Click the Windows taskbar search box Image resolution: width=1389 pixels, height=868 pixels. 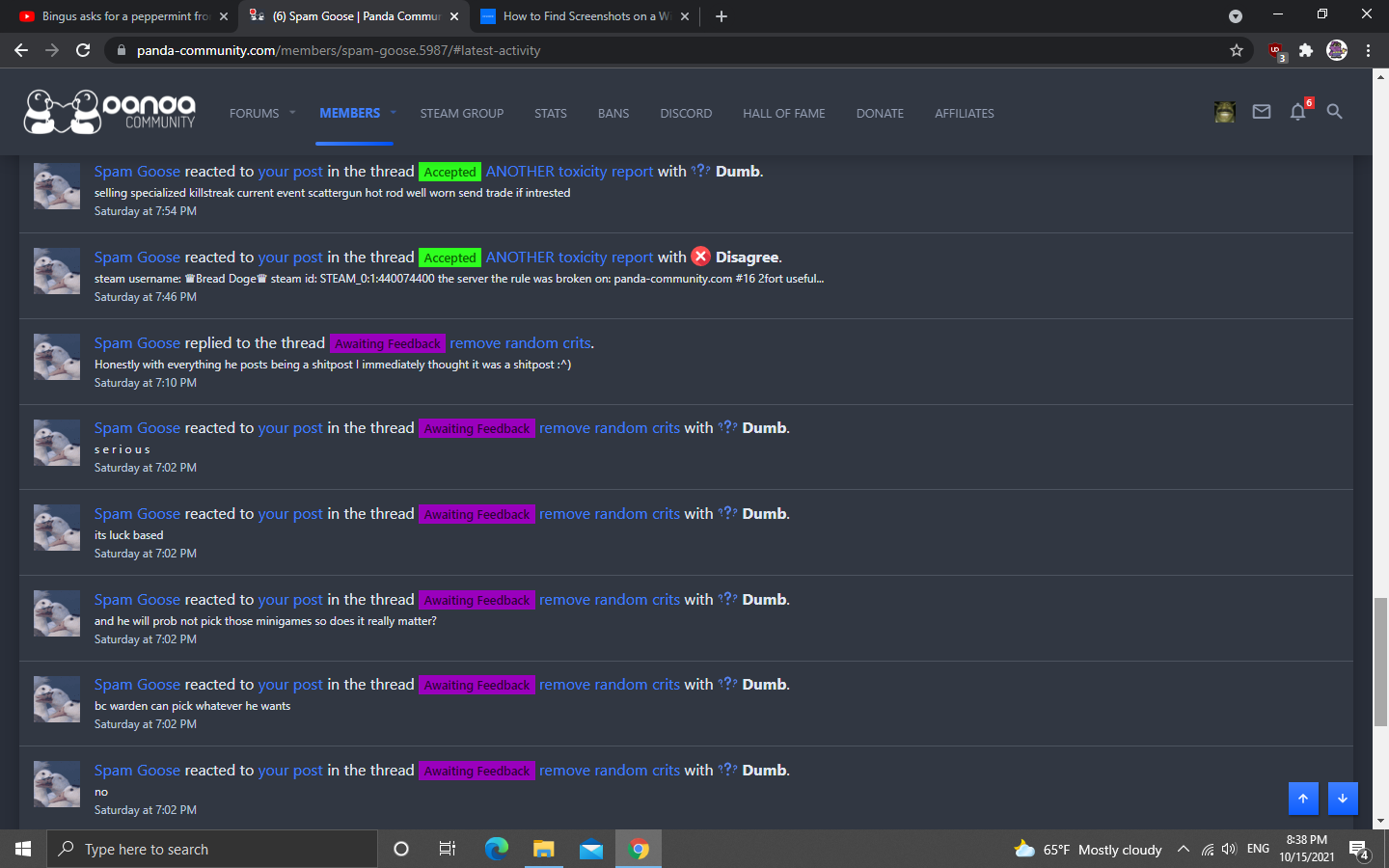click(212, 849)
